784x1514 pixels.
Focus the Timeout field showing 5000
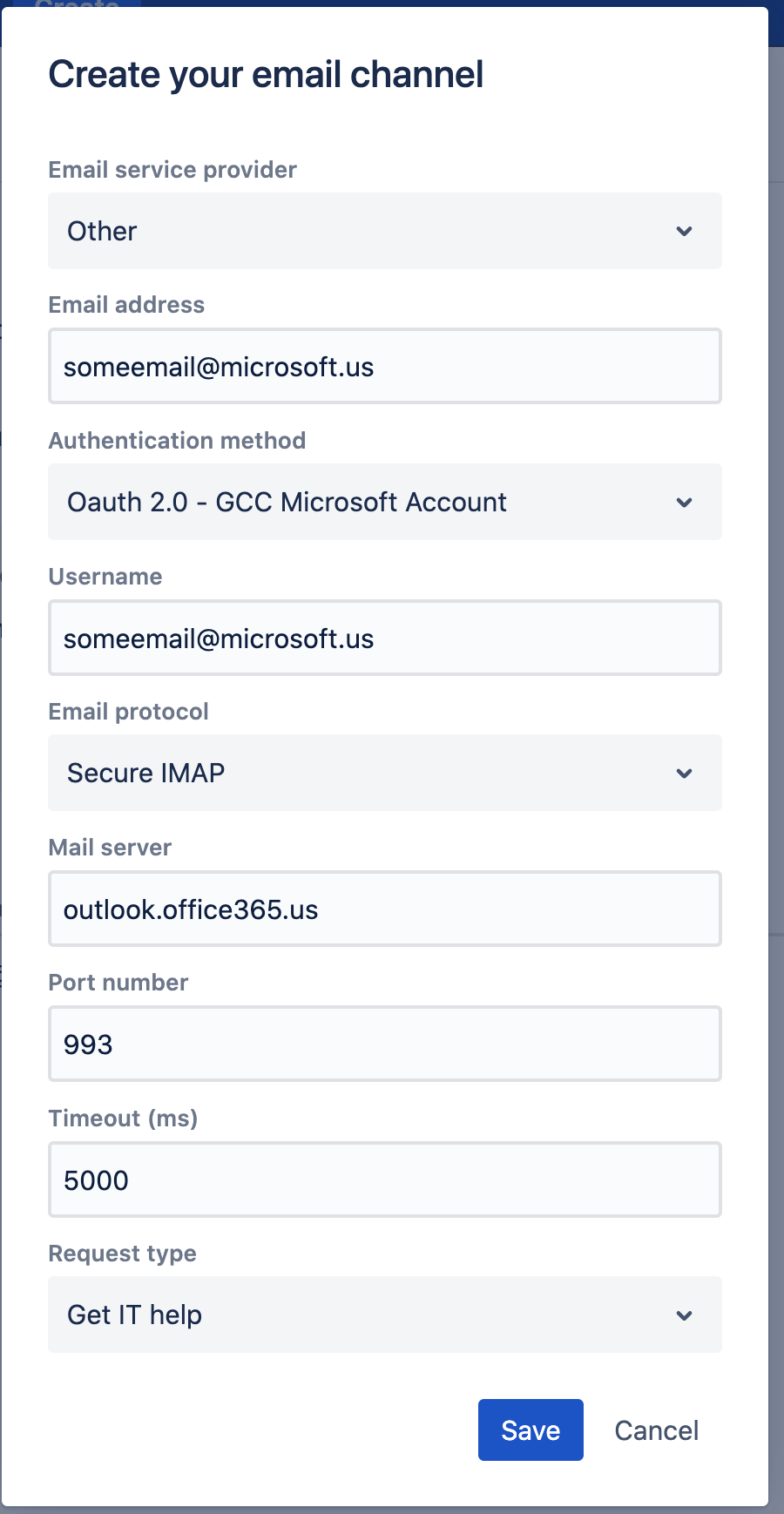coord(384,1180)
